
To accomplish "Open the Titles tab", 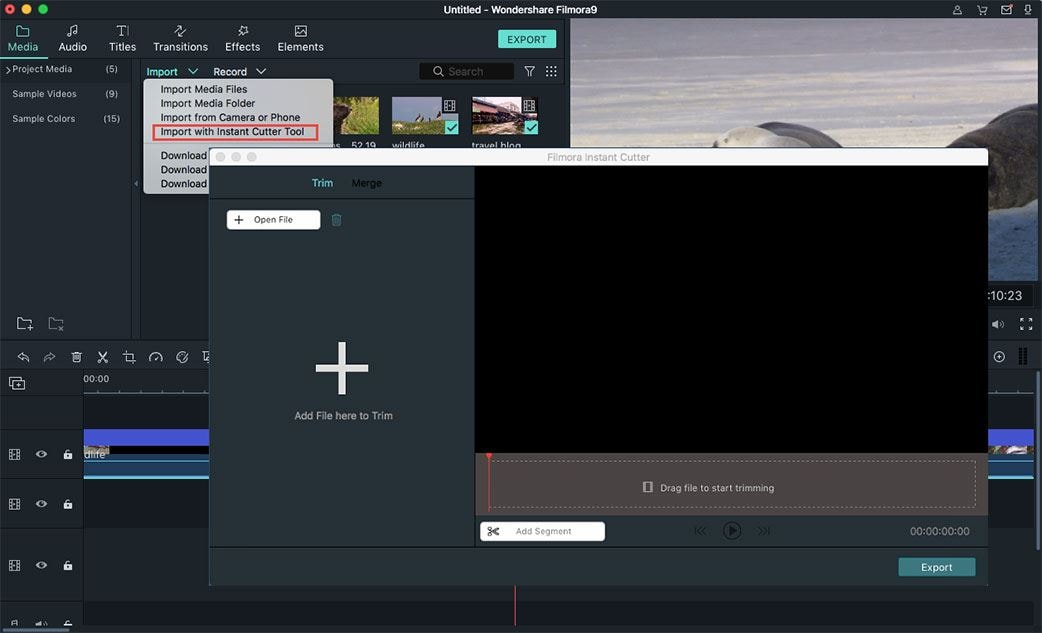I will tap(122, 39).
